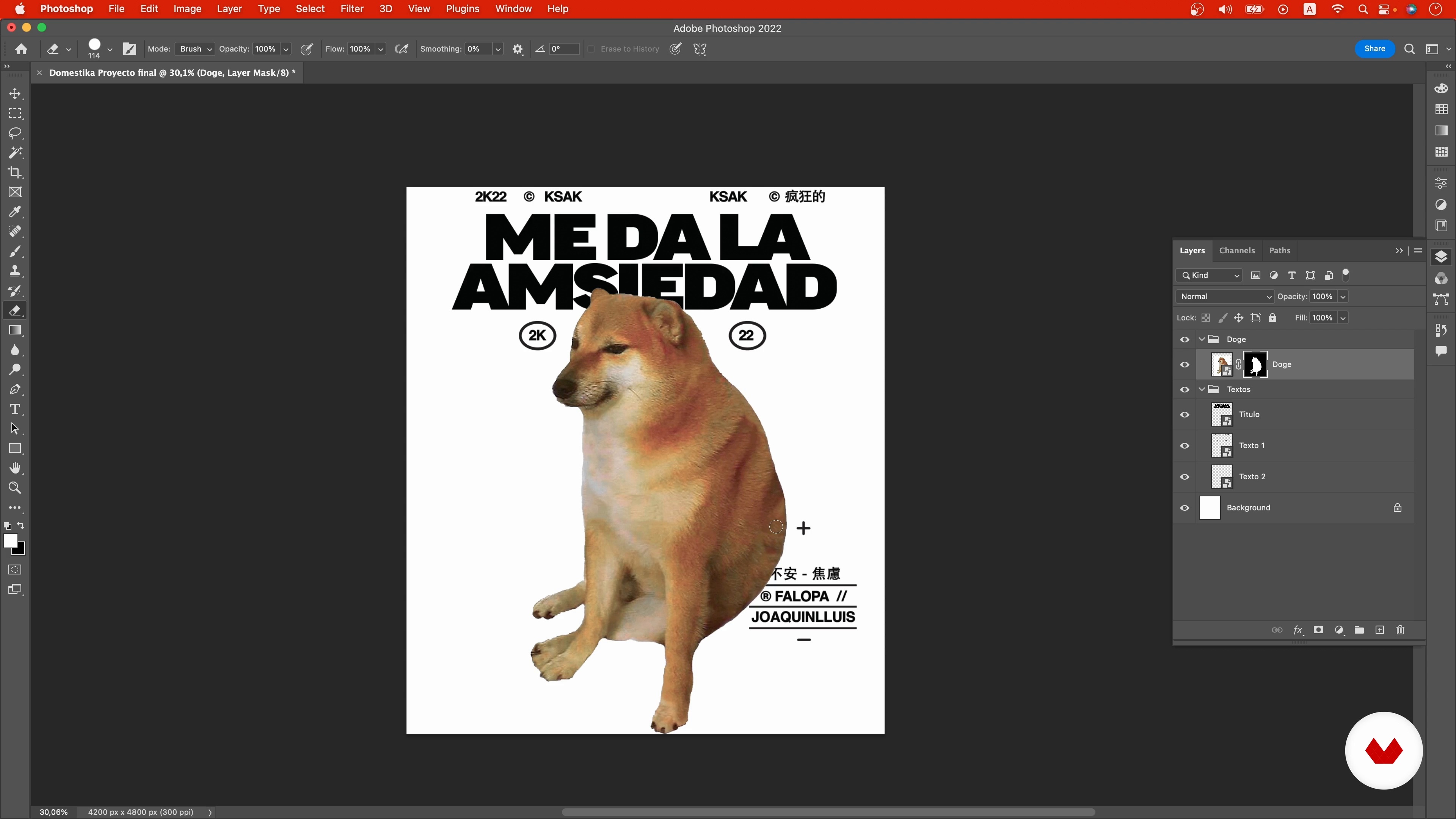Select the Gradient tool
Viewport: 1456px width, 819px height.
point(15,330)
